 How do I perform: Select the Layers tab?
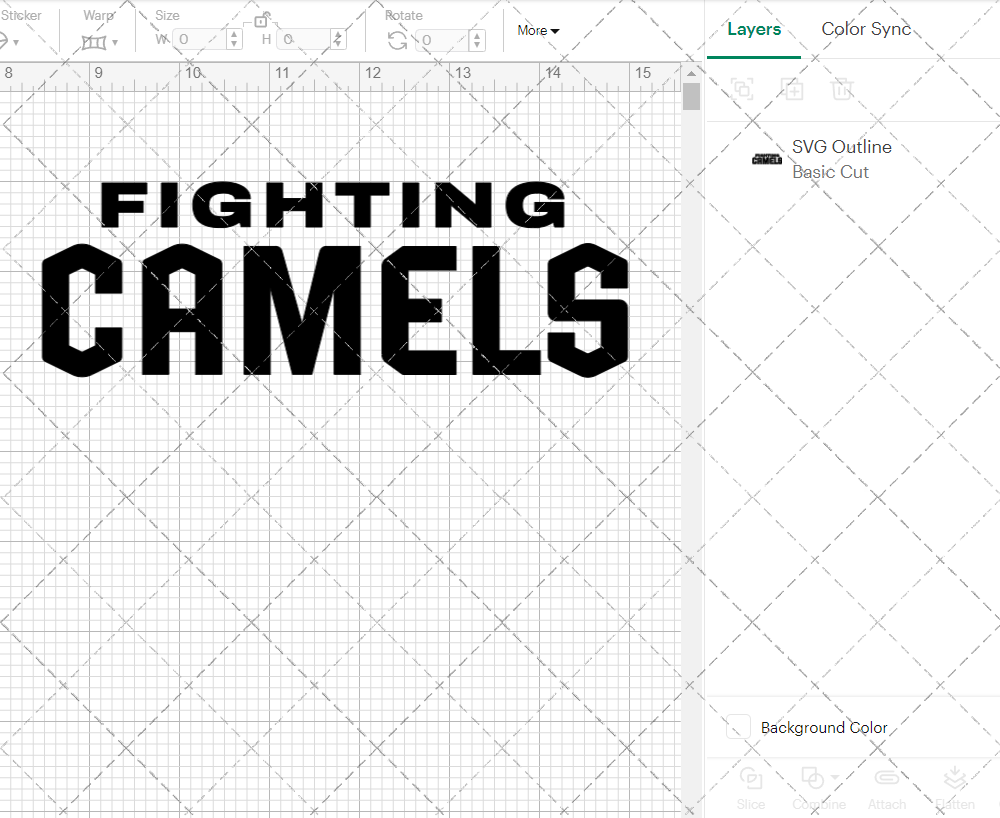[x=754, y=29]
